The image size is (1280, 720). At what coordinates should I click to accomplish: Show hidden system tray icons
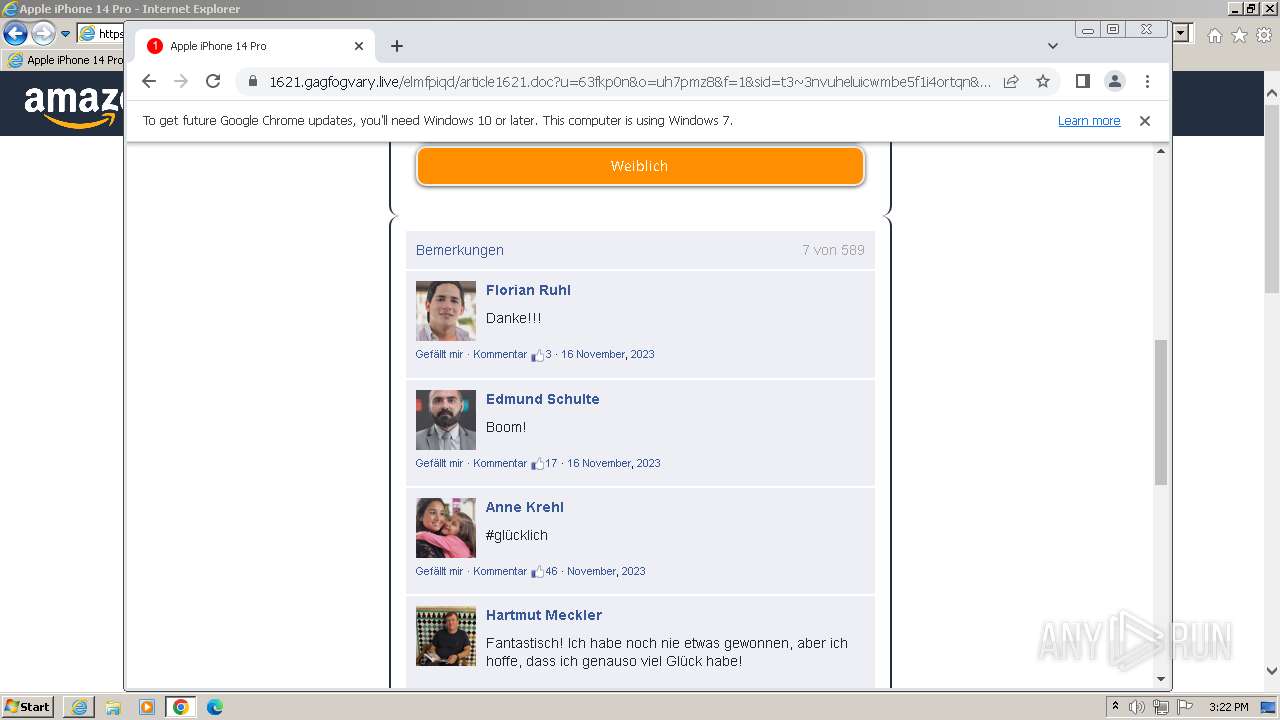point(1115,707)
